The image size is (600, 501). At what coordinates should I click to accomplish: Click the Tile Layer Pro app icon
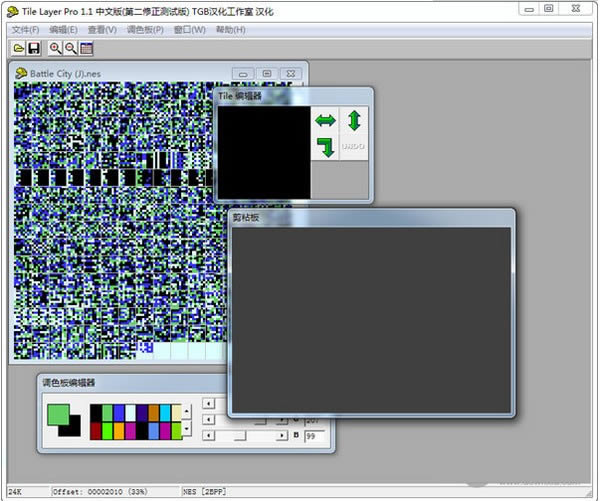[x=13, y=11]
